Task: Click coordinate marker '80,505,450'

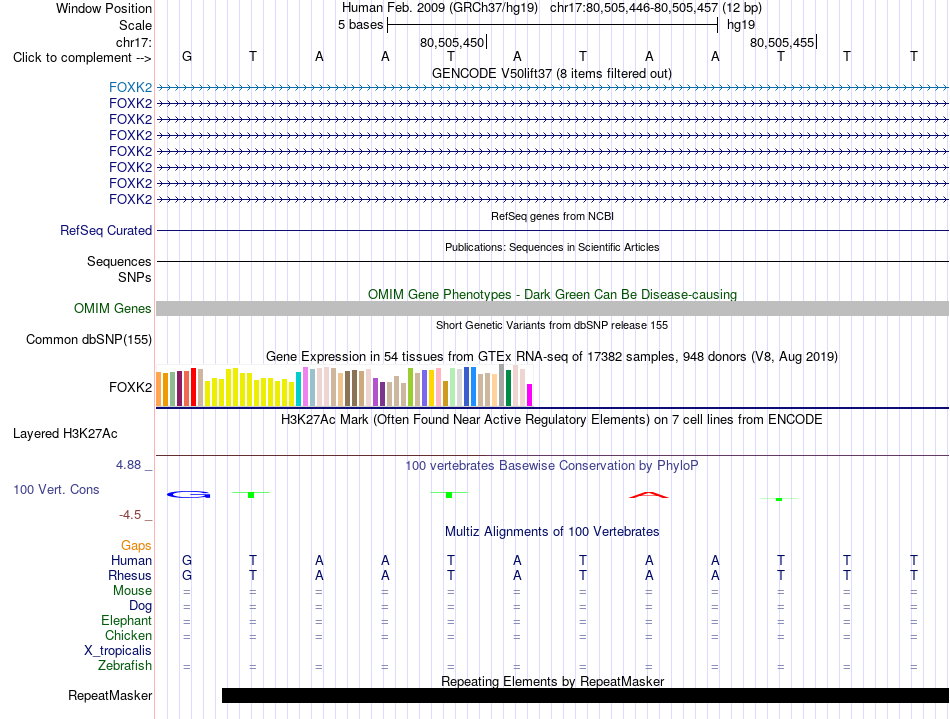Action: point(452,42)
